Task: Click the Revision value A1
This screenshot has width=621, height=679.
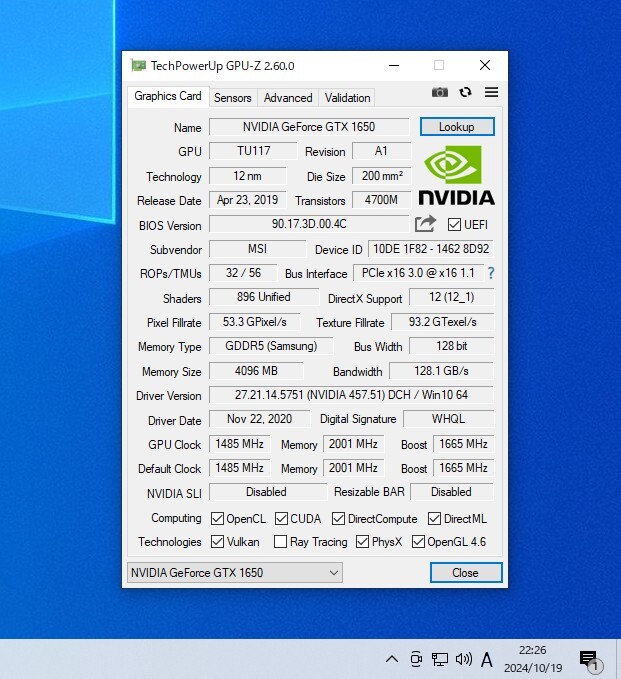Action: tap(381, 151)
